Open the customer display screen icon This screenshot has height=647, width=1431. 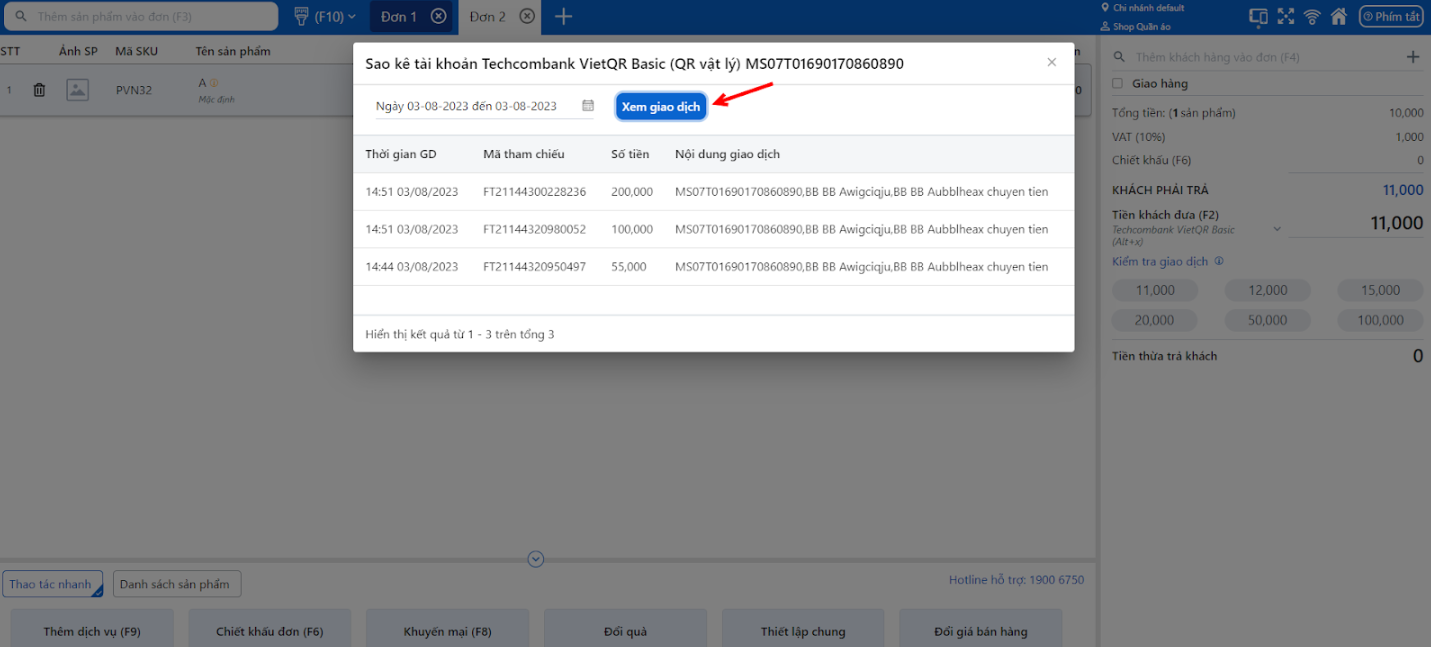tap(1259, 16)
